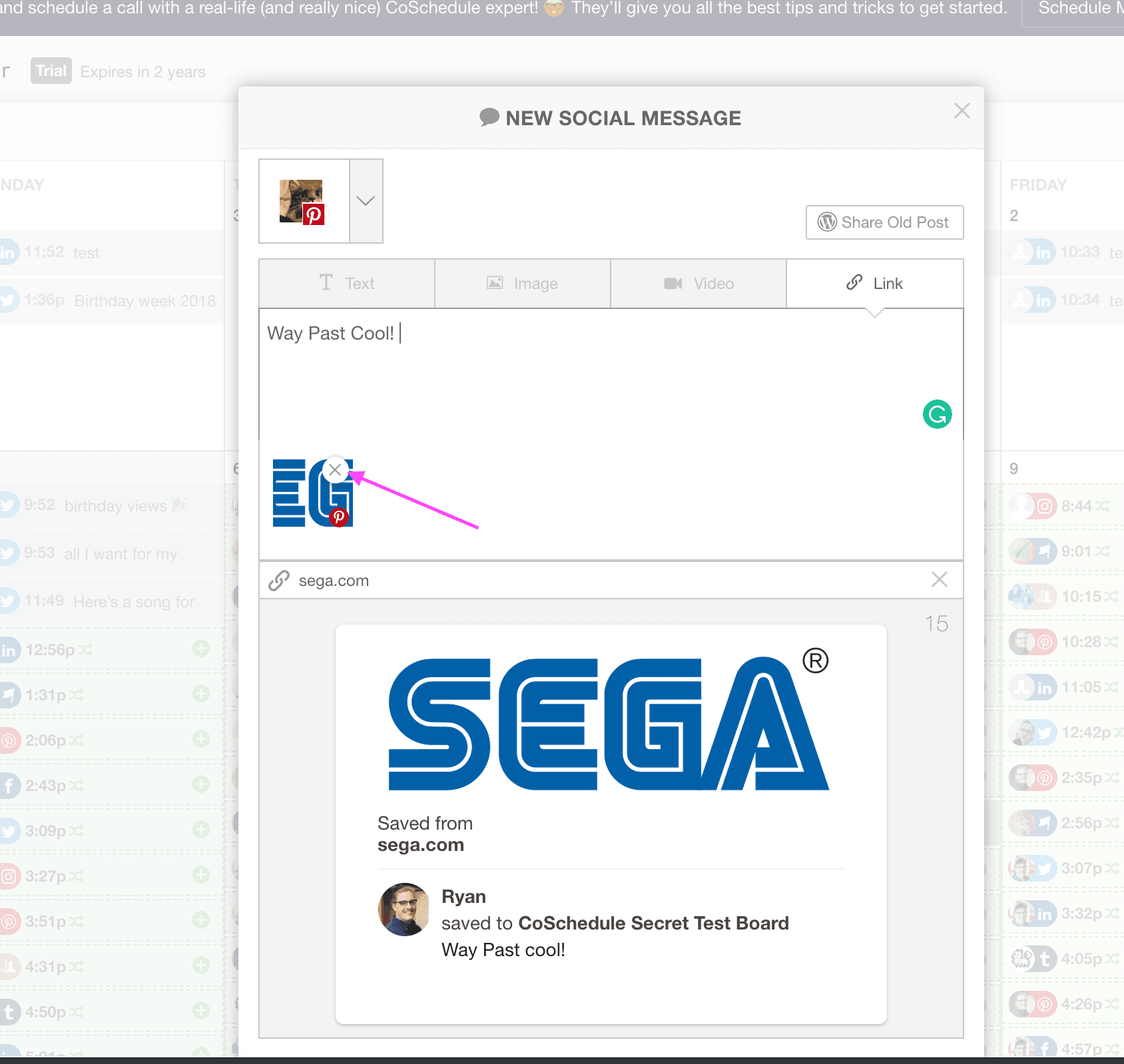This screenshot has width=1124, height=1064.
Task: Click CoSchedule Secret Test Board name
Action: (x=653, y=923)
